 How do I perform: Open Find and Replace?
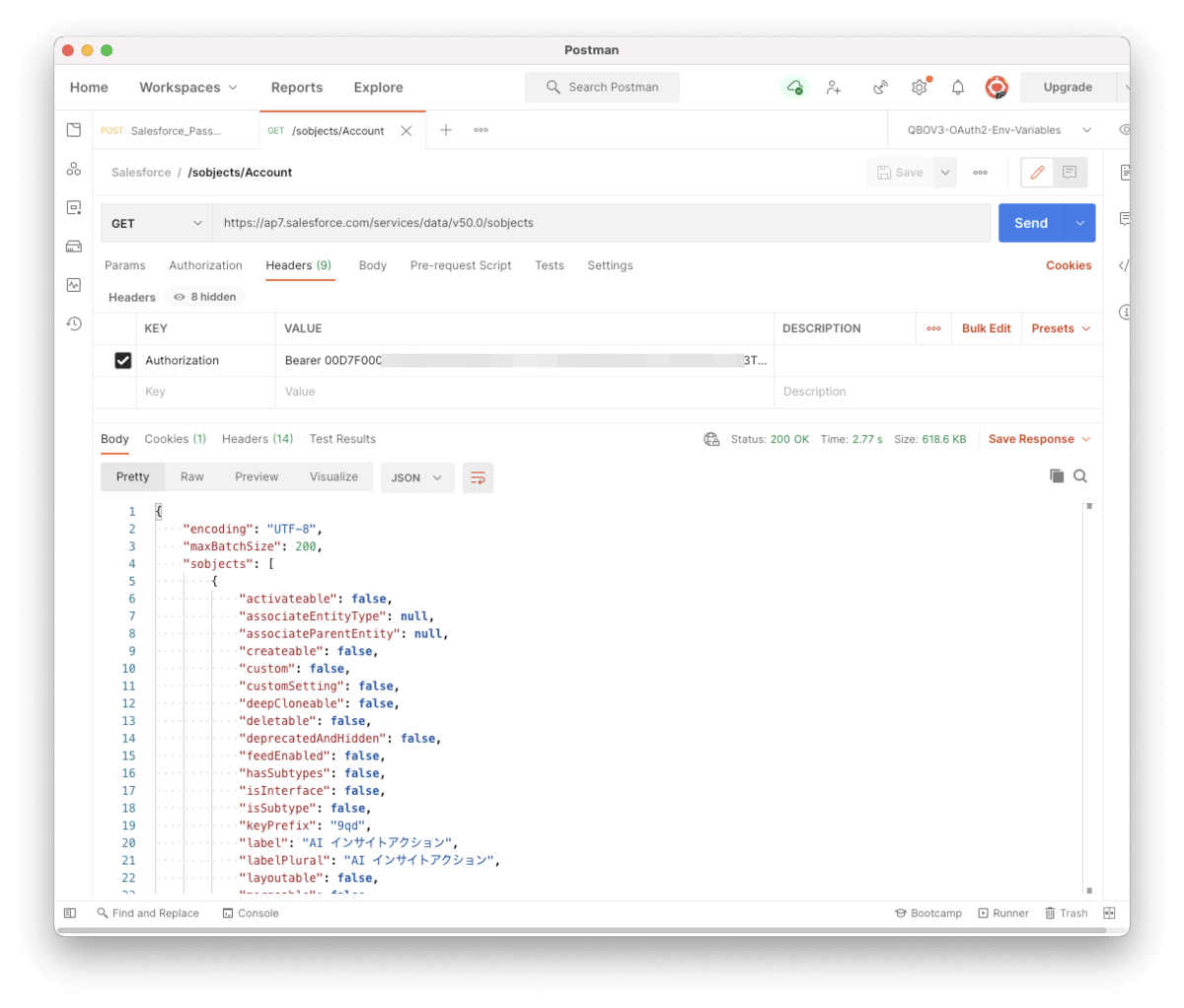(148, 913)
